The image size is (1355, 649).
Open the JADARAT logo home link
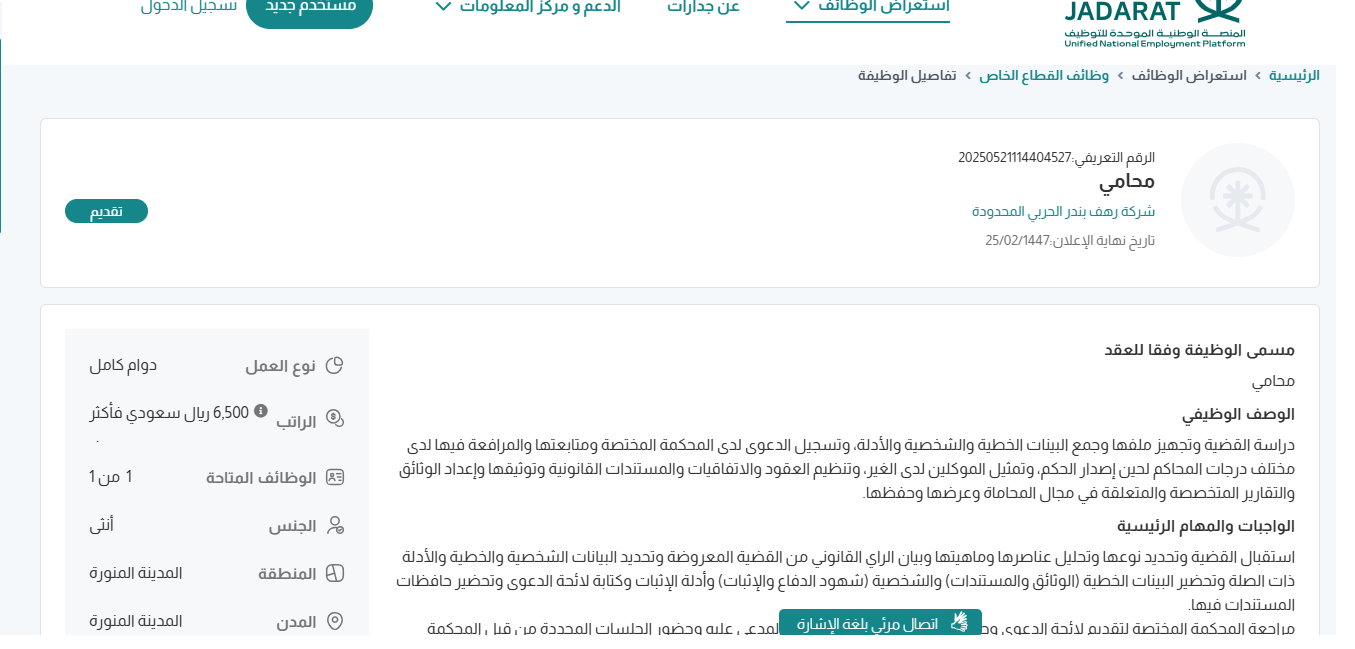pyautogui.click(x=1155, y=23)
